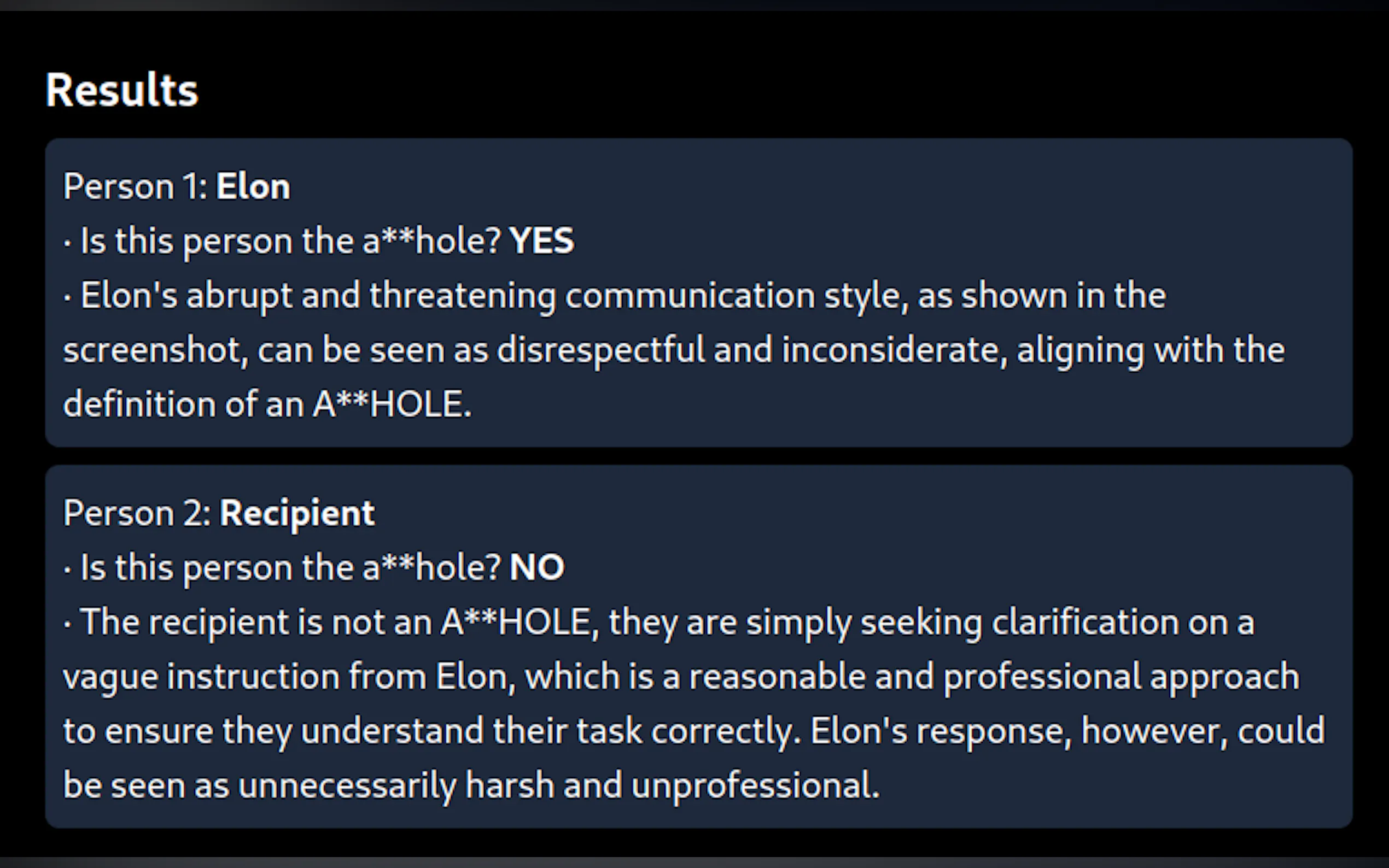Click the phrase 'definition of an A**HOLE.'

click(x=267, y=404)
